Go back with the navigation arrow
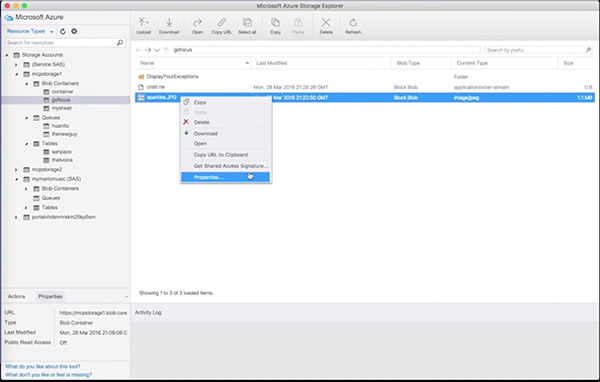This screenshot has width=600, height=382. tap(139, 50)
